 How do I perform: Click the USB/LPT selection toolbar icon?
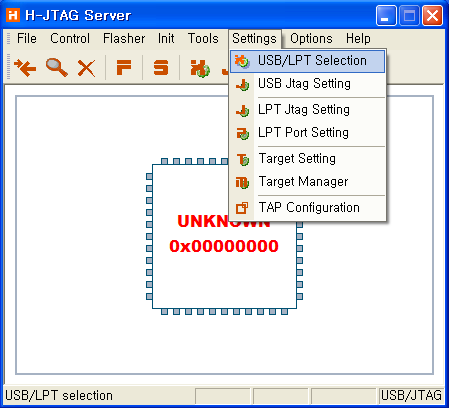(x=200, y=68)
